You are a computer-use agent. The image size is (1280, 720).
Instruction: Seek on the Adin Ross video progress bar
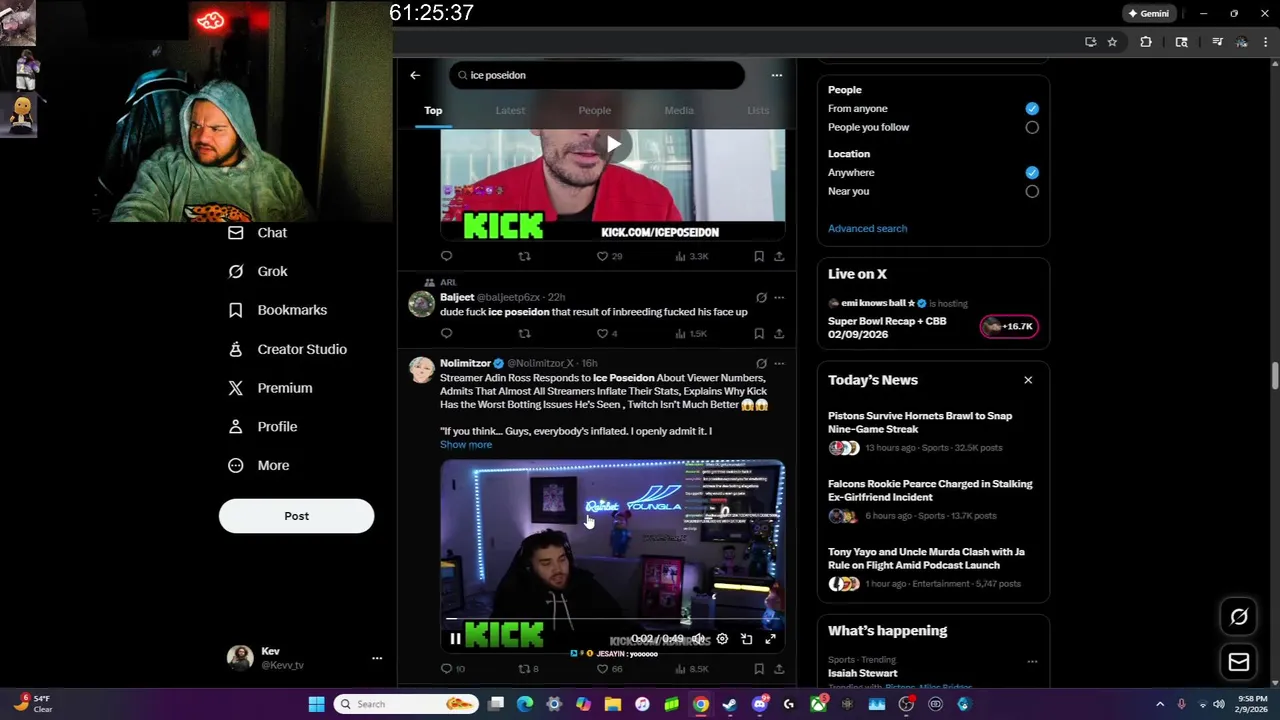[x=613, y=620]
